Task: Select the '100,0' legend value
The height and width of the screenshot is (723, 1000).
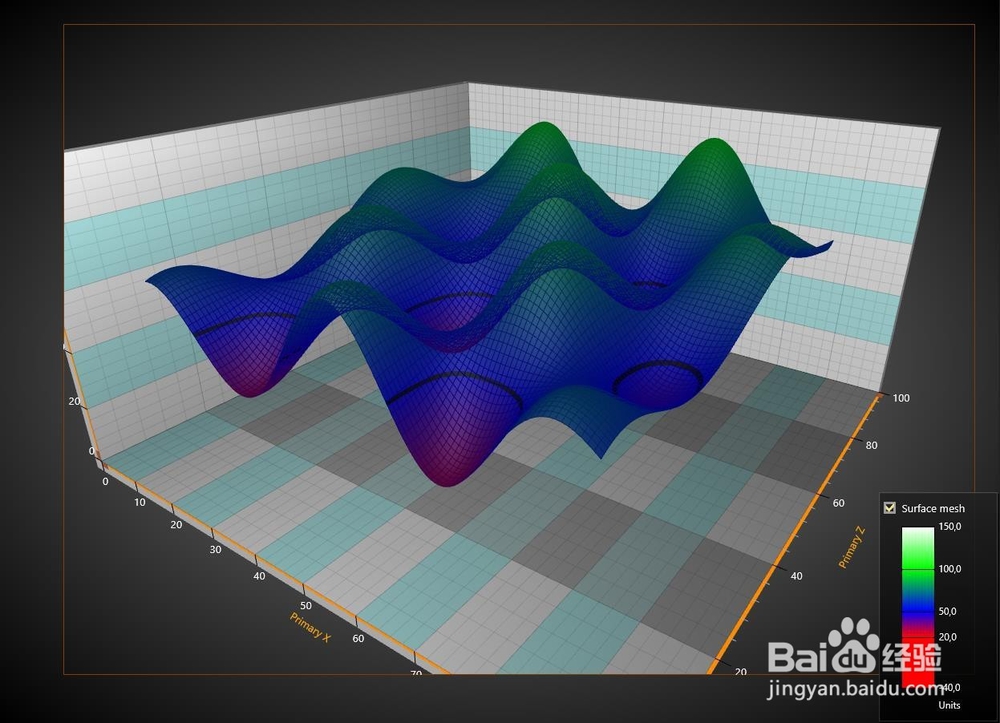Action: 949,569
